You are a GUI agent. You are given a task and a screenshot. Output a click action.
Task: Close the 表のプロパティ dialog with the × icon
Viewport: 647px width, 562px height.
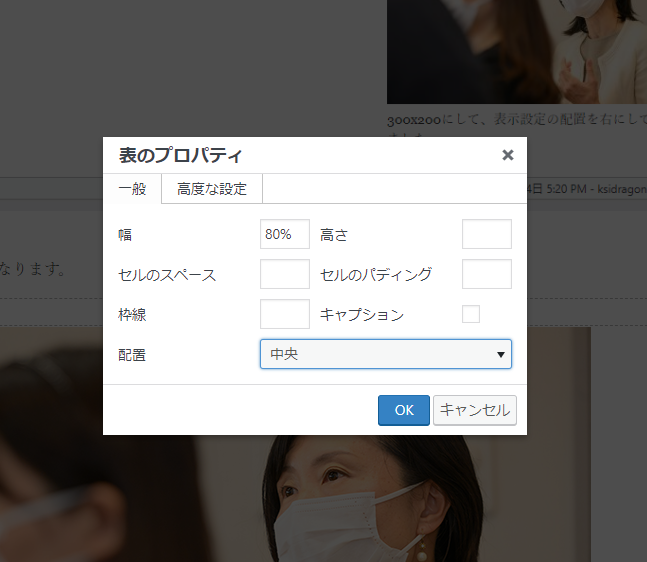pos(507,155)
